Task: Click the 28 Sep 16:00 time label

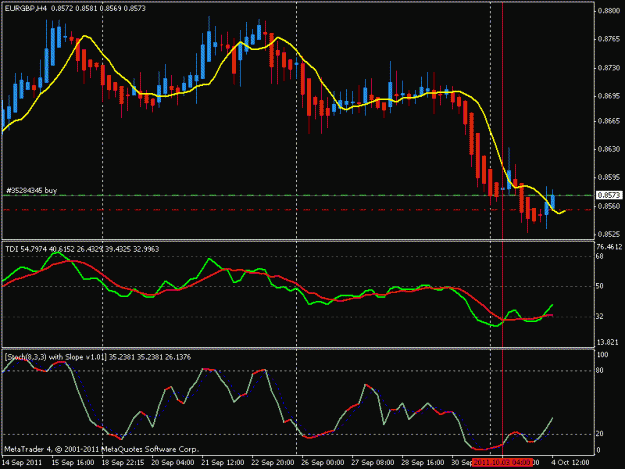Action: 423,463
